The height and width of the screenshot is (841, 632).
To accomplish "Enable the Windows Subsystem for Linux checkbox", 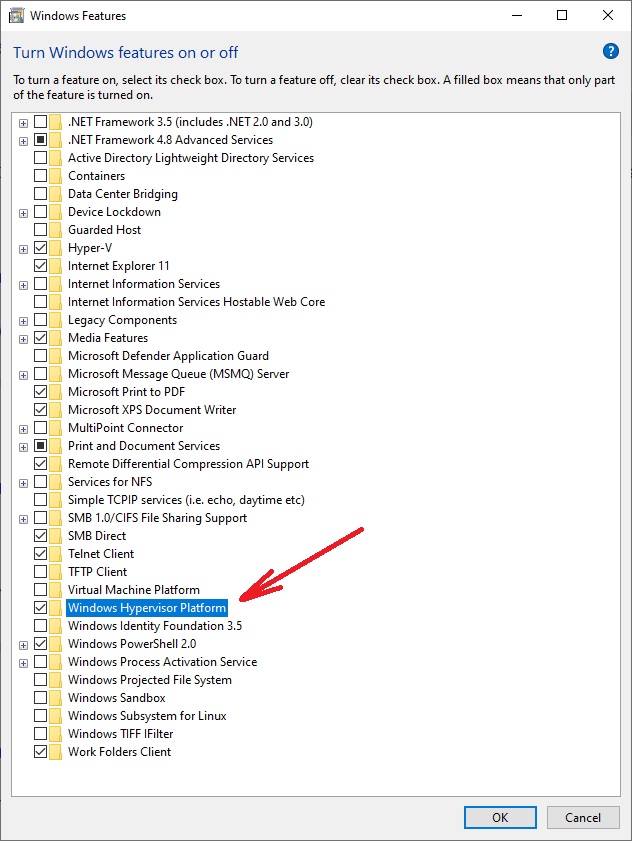I will pyautogui.click(x=40, y=715).
